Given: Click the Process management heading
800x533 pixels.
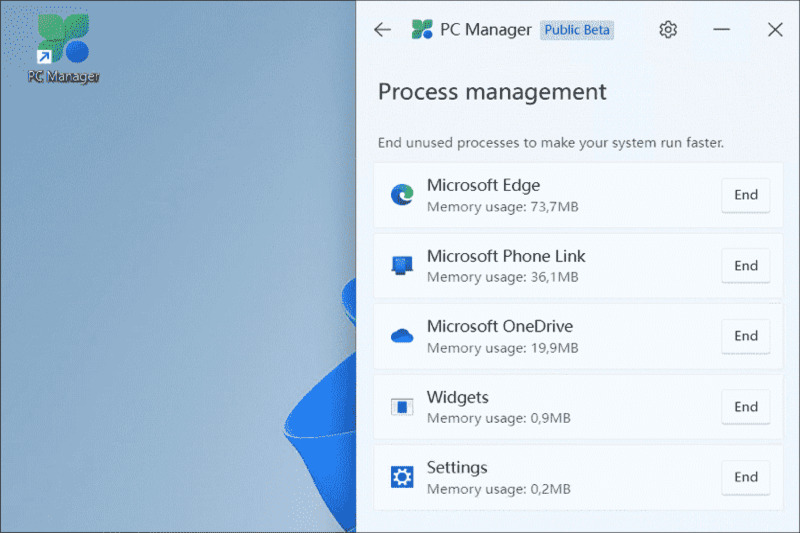Looking at the screenshot, I should pos(492,92).
